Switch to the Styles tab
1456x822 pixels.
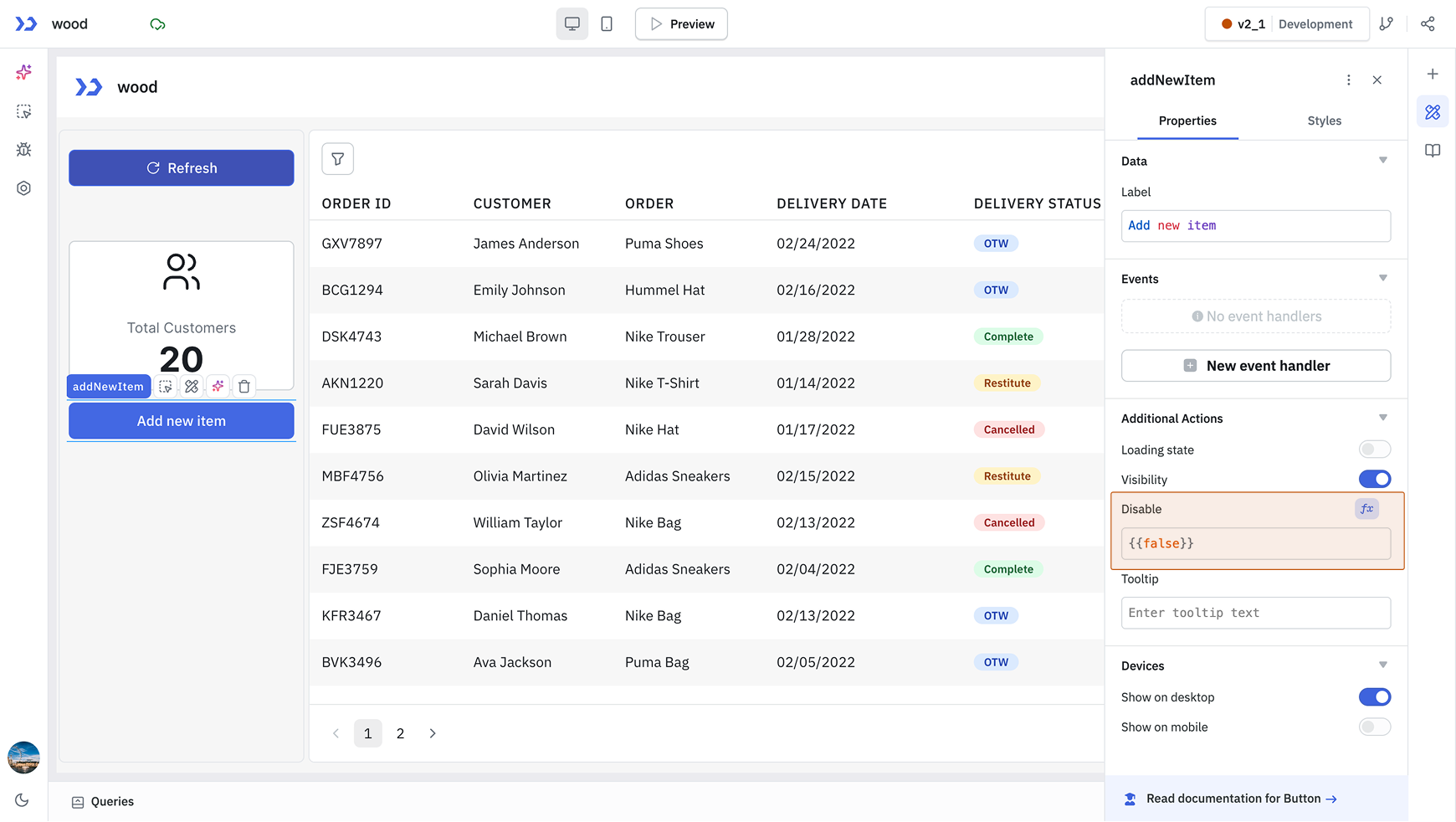[x=1324, y=121]
